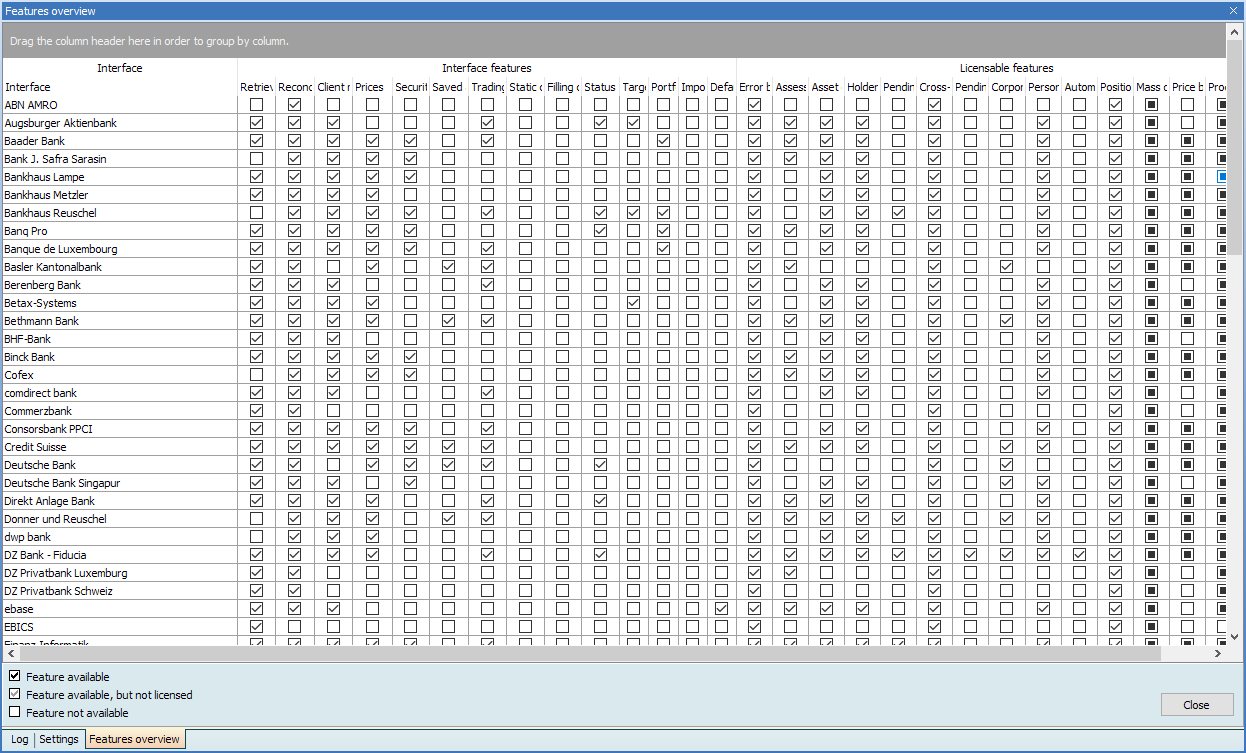
Task: Click the horizontal scrollbar right arrow
Action: point(1217,654)
